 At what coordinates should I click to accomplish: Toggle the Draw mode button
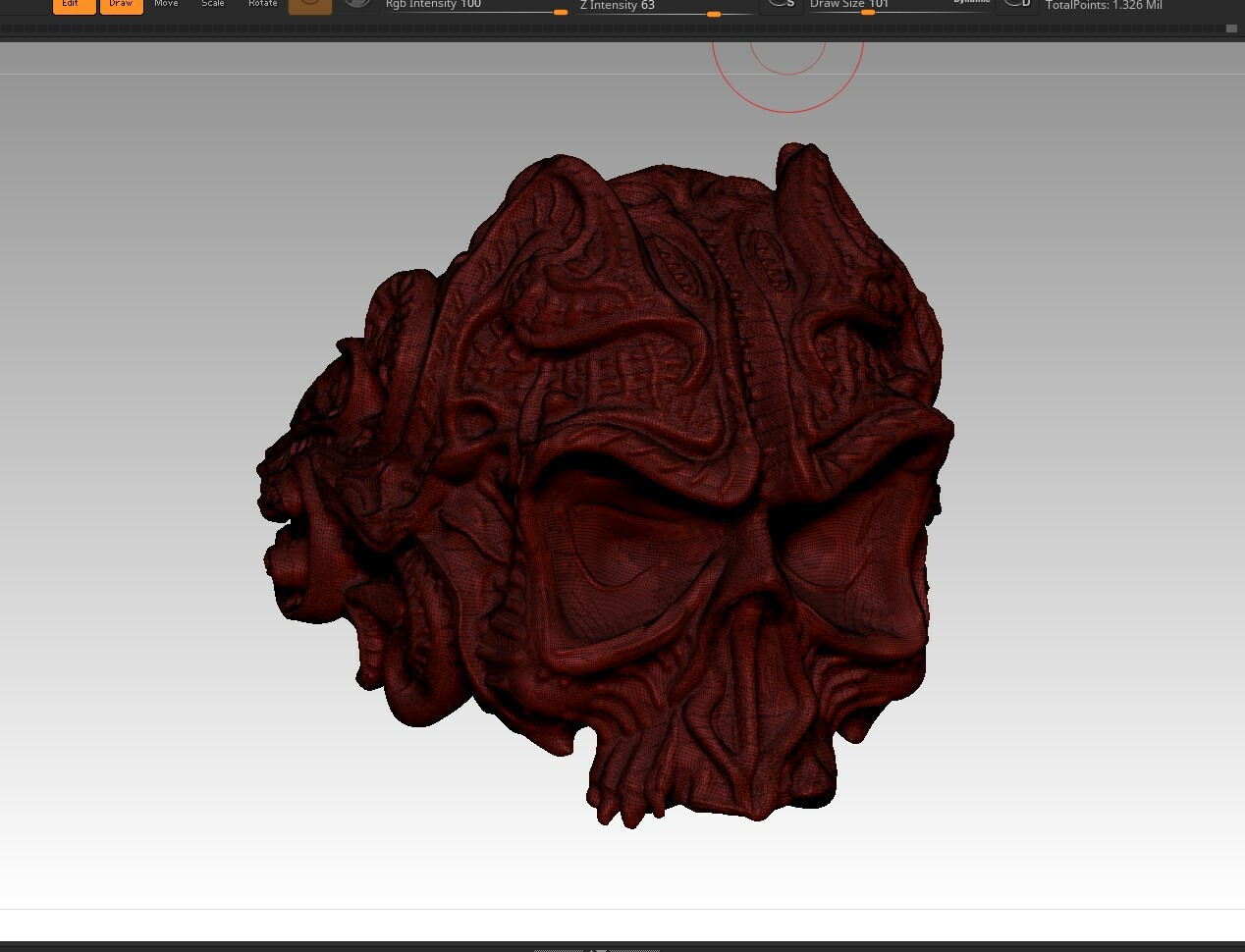tap(121, 6)
